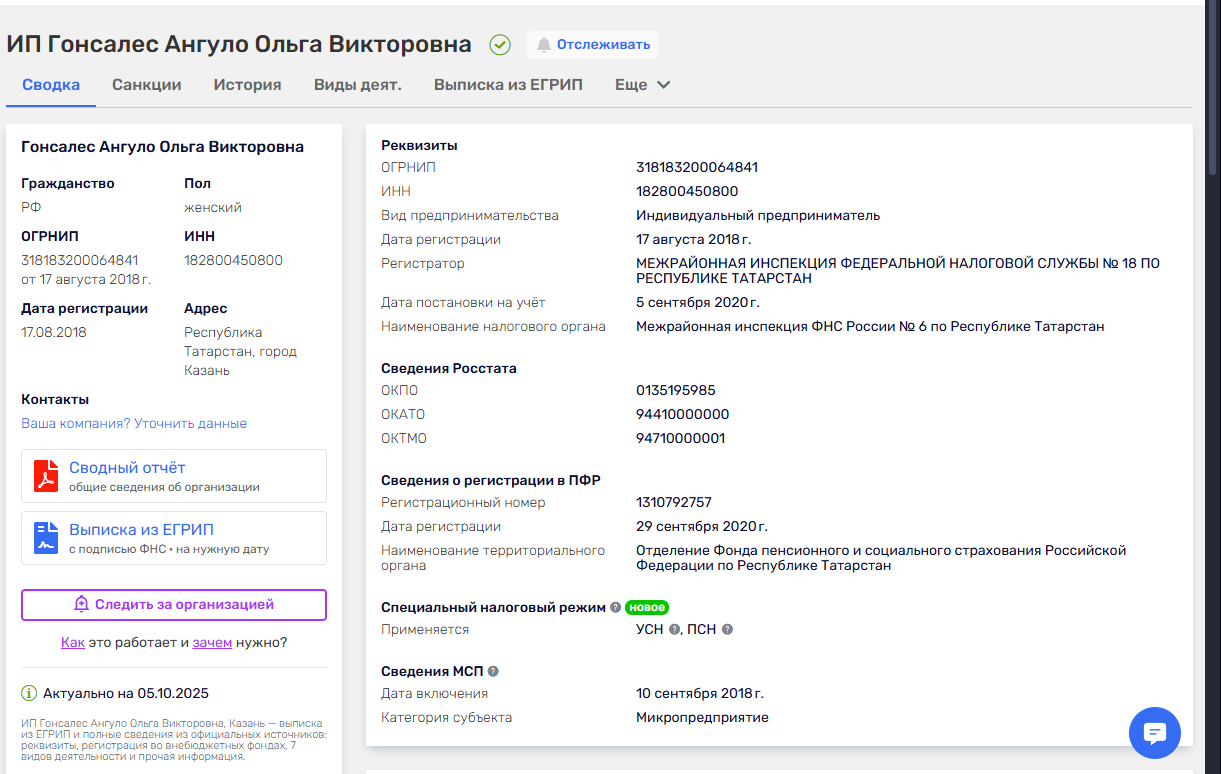This screenshot has width=1221, height=774.
Task: Click the date 17.08.2018 in left card
Action: [54, 333]
